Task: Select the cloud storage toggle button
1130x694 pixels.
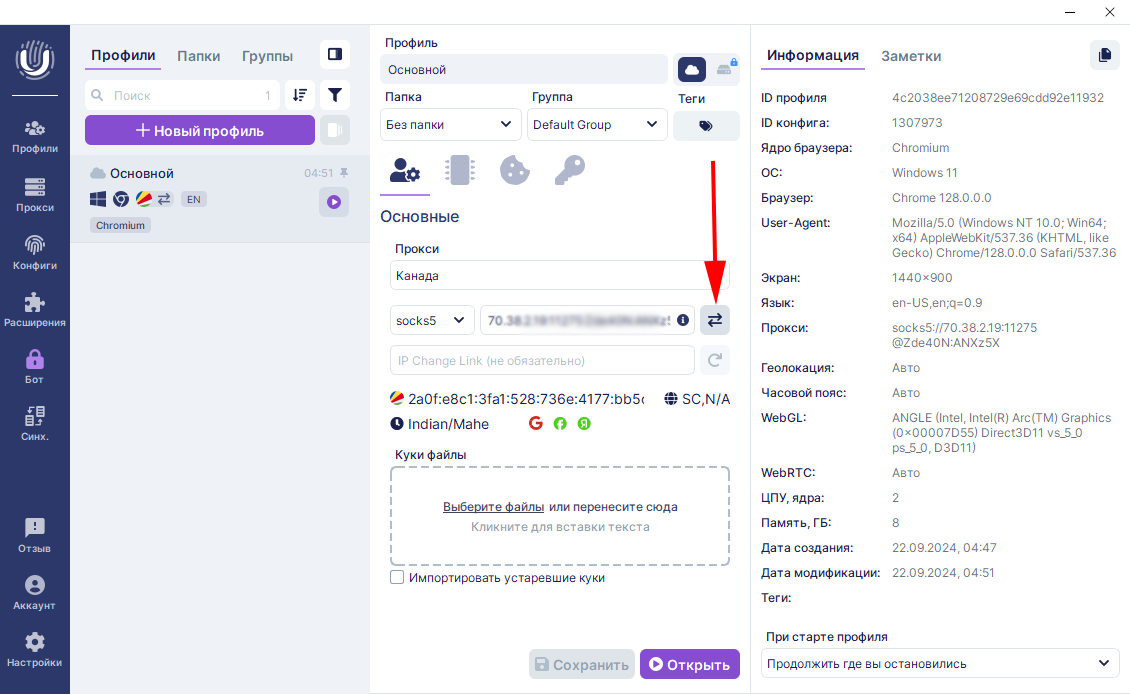Action: pyautogui.click(x=692, y=69)
